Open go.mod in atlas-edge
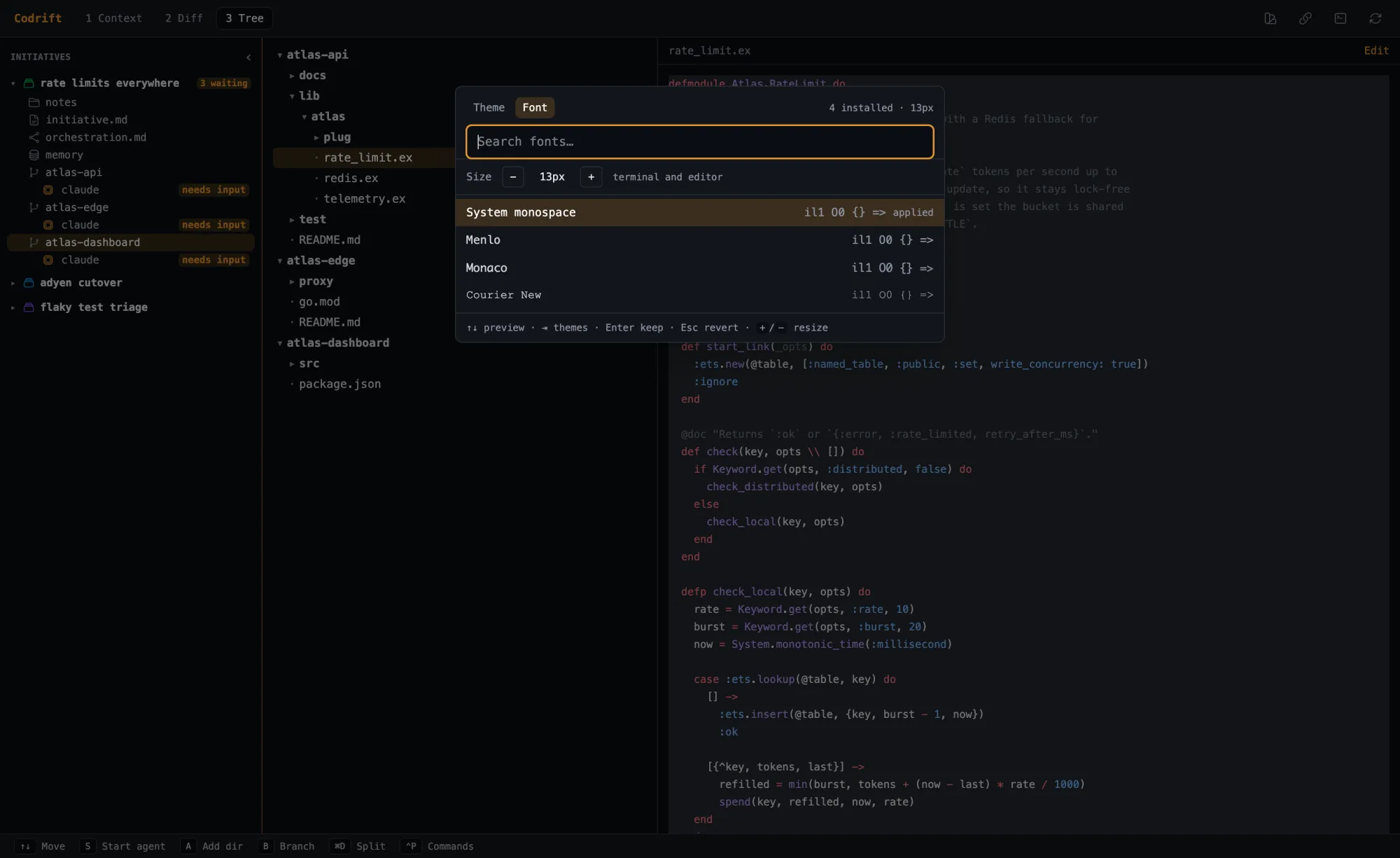The height and width of the screenshot is (858, 1400). [x=319, y=302]
